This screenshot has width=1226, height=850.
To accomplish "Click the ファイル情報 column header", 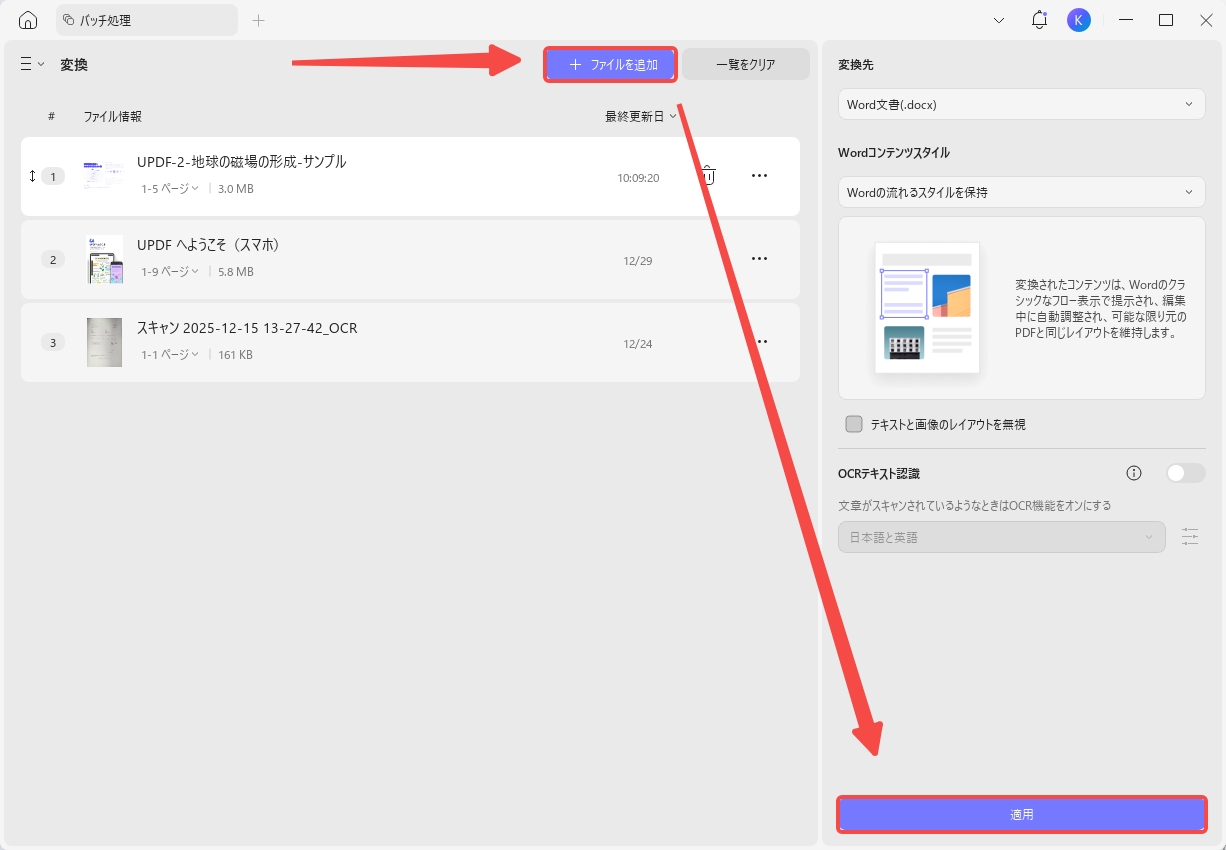I will [112, 116].
